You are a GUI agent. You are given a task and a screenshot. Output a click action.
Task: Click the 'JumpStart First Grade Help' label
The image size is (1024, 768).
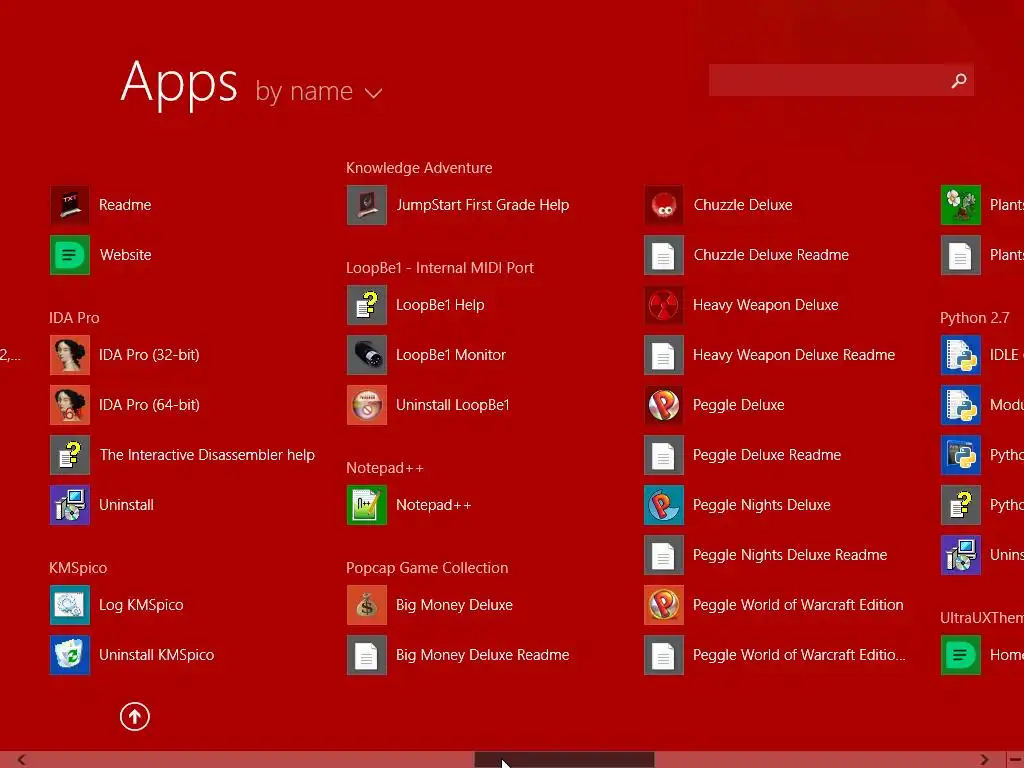483,205
